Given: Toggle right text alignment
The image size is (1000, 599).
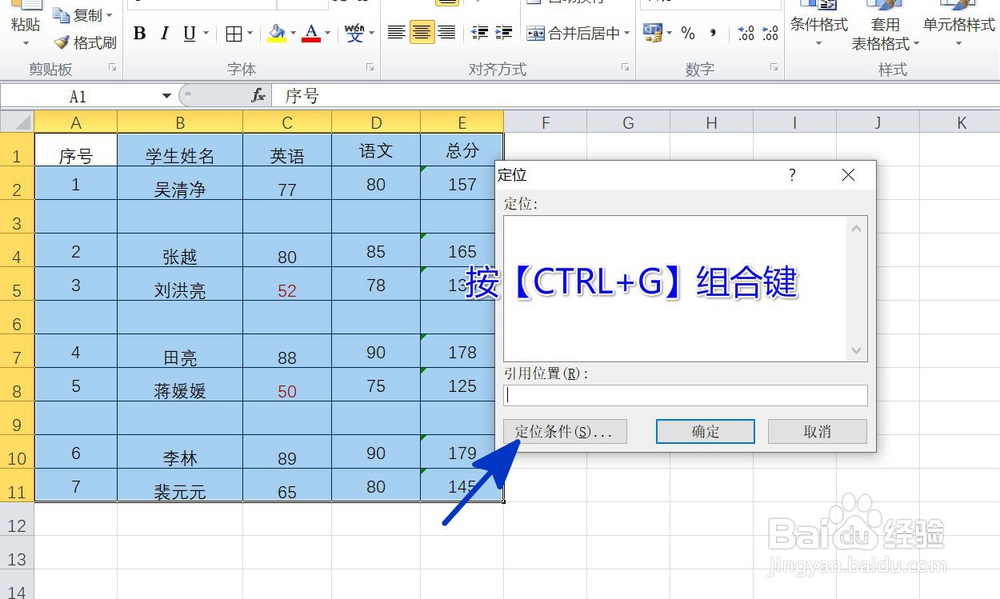Looking at the screenshot, I should tap(445, 30).
